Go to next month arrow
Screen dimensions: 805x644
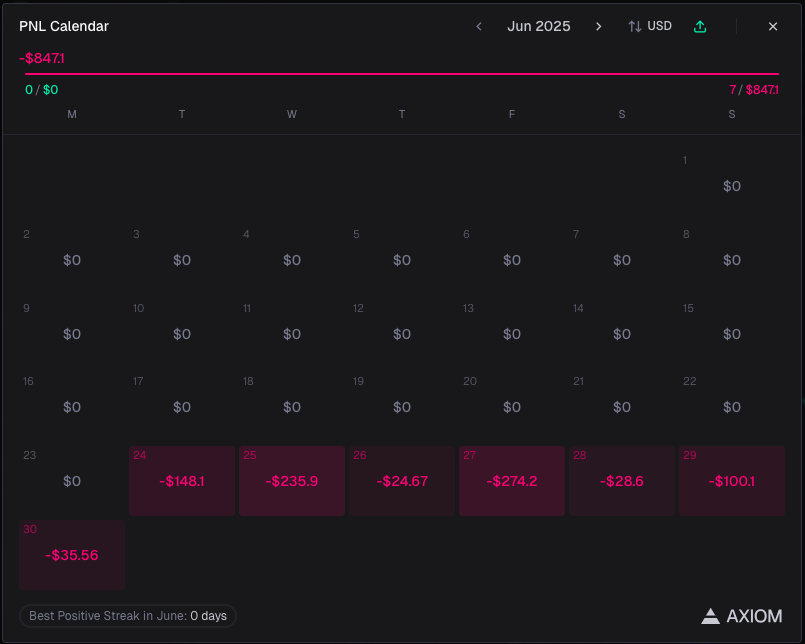598,26
